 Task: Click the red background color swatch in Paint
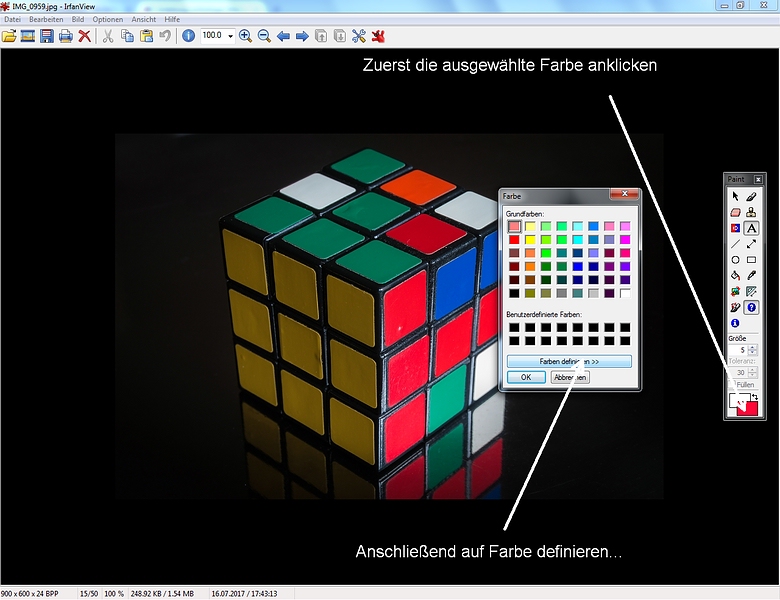tap(751, 408)
